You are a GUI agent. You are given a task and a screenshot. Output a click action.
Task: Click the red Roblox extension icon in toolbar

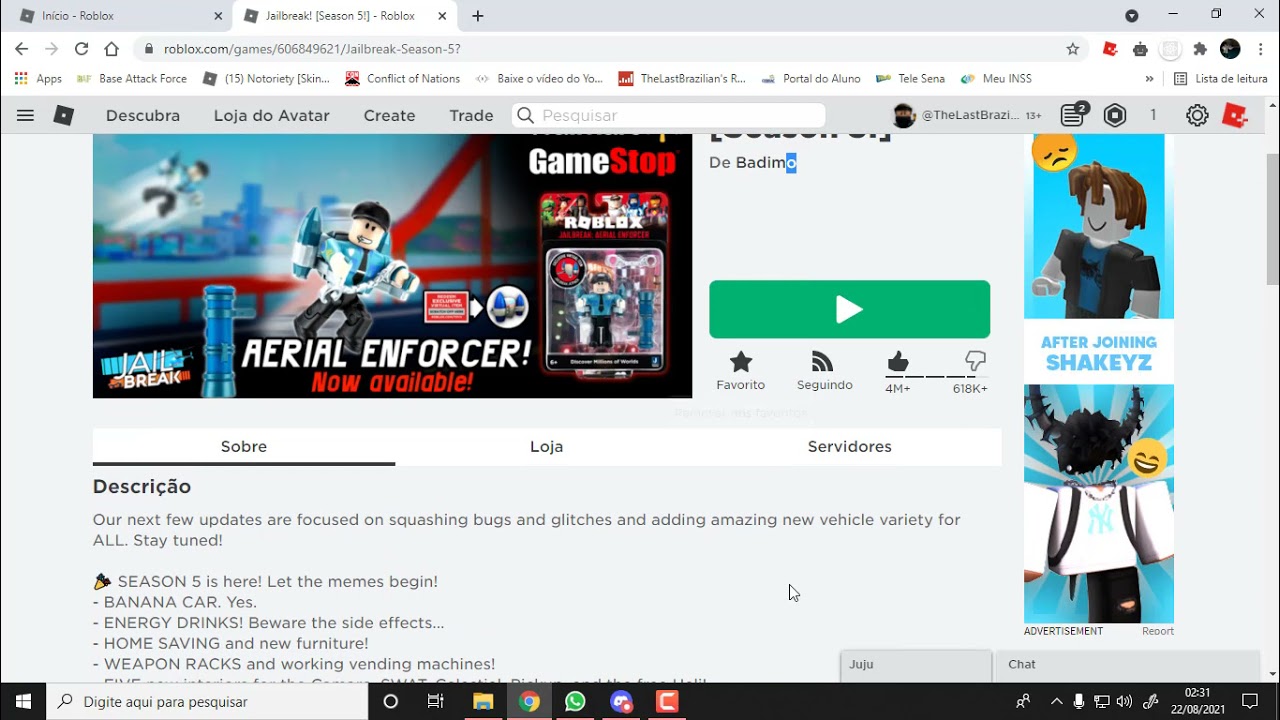(1110, 48)
